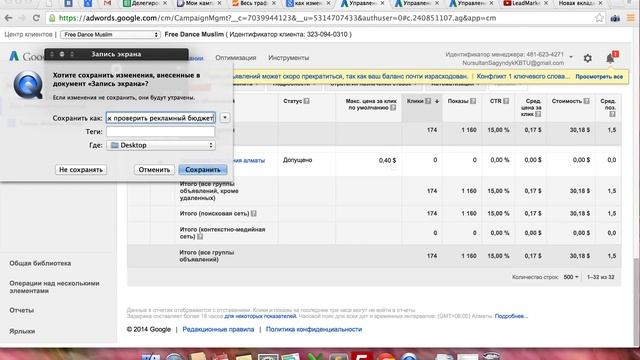Click the Отменить button
This screenshot has width=640, height=360.
click(154, 170)
